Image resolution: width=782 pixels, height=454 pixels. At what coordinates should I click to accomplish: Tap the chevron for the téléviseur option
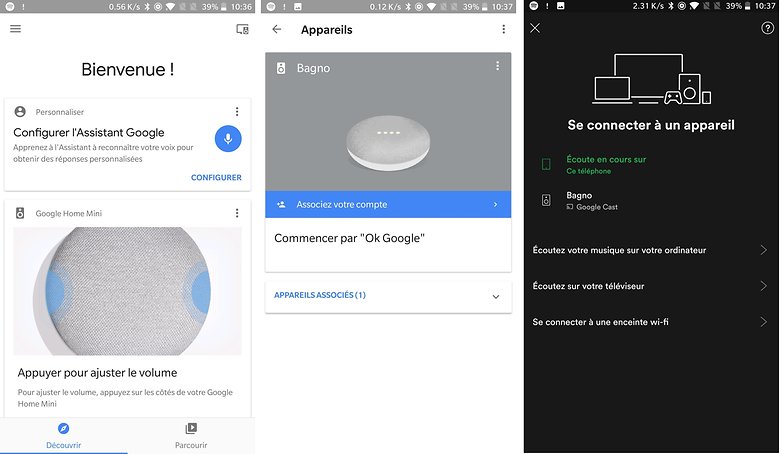[764, 286]
